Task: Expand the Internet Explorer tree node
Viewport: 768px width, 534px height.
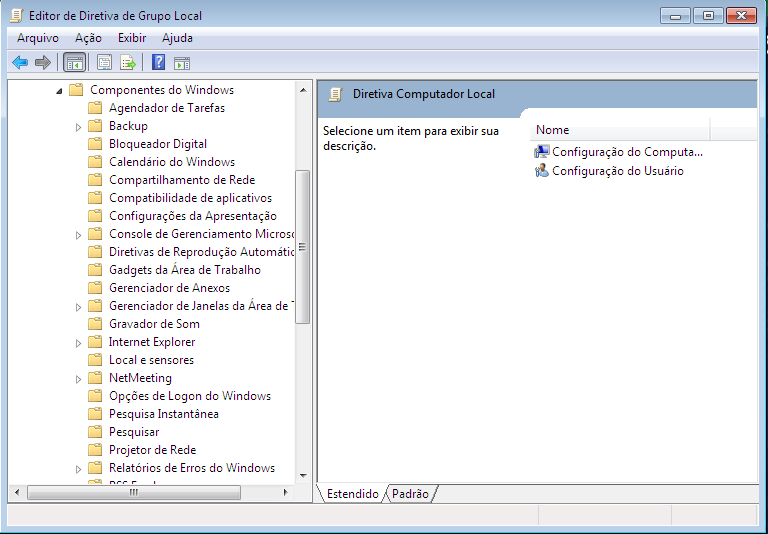Action: pyautogui.click(x=78, y=343)
